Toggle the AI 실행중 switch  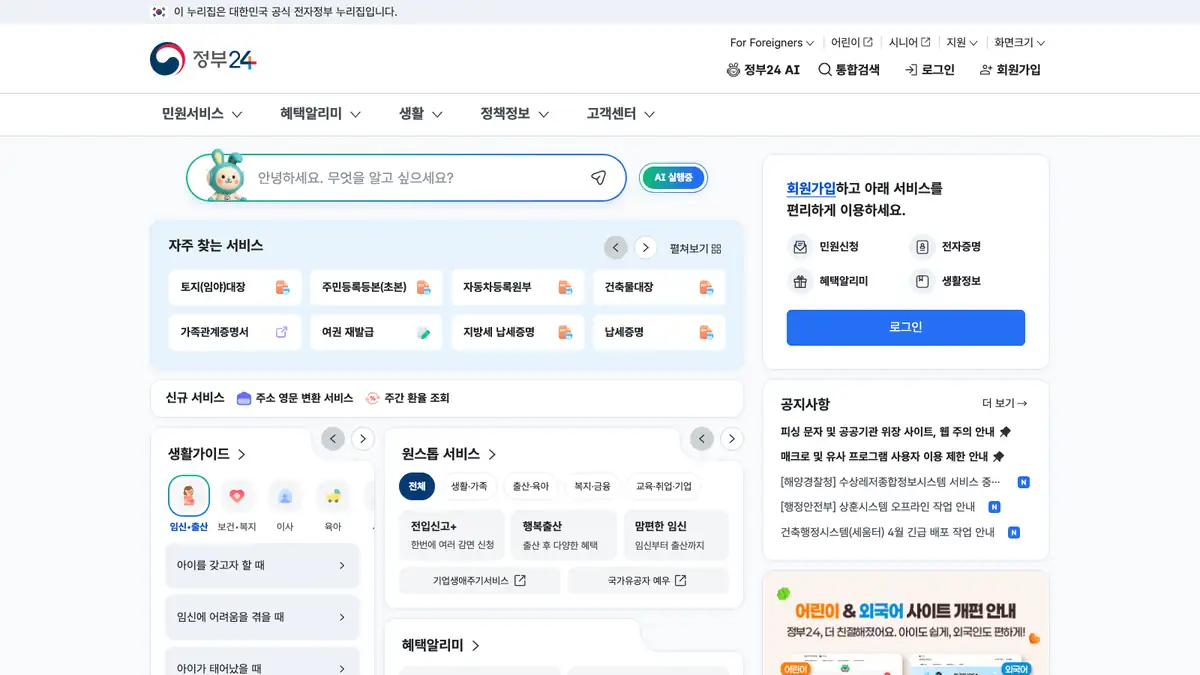click(x=673, y=178)
